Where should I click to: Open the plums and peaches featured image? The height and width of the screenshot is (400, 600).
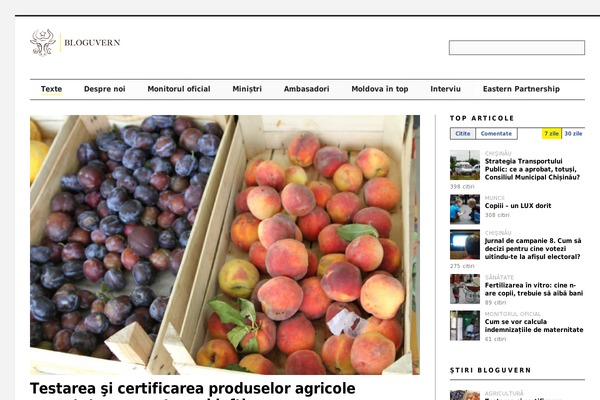pos(225,245)
